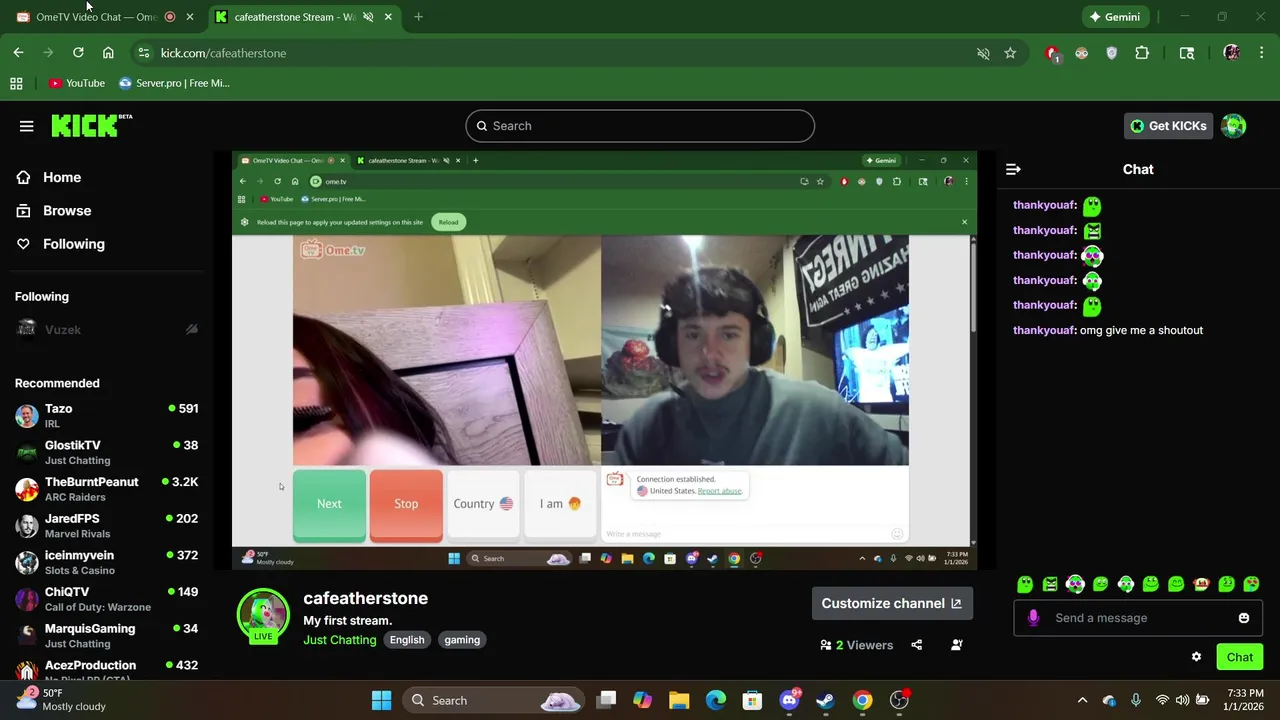Collapse the chat panel with arrow icon

click(x=1013, y=169)
